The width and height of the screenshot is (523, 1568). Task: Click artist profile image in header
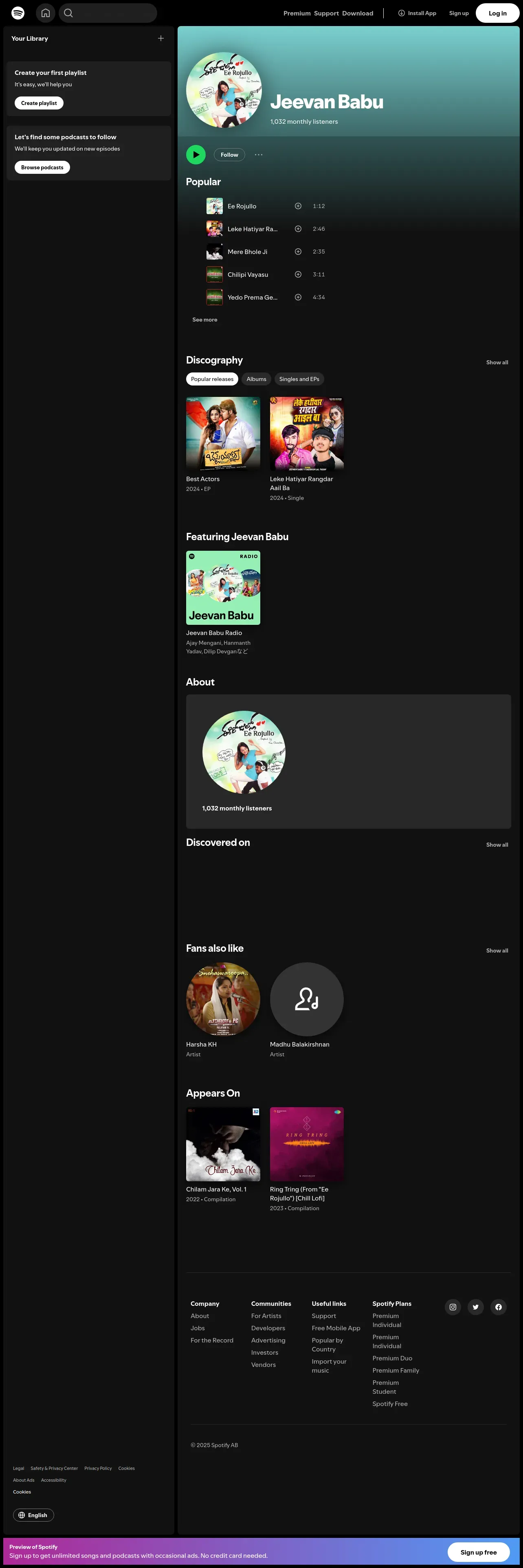tap(224, 90)
